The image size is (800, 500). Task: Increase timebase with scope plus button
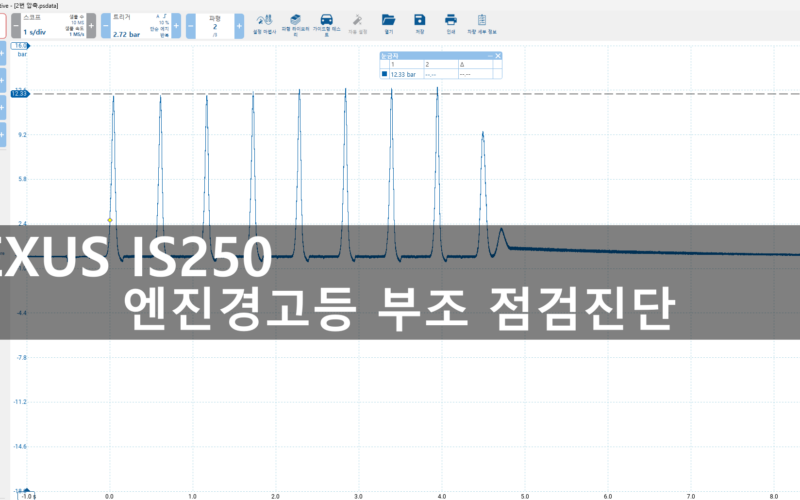click(x=91, y=25)
